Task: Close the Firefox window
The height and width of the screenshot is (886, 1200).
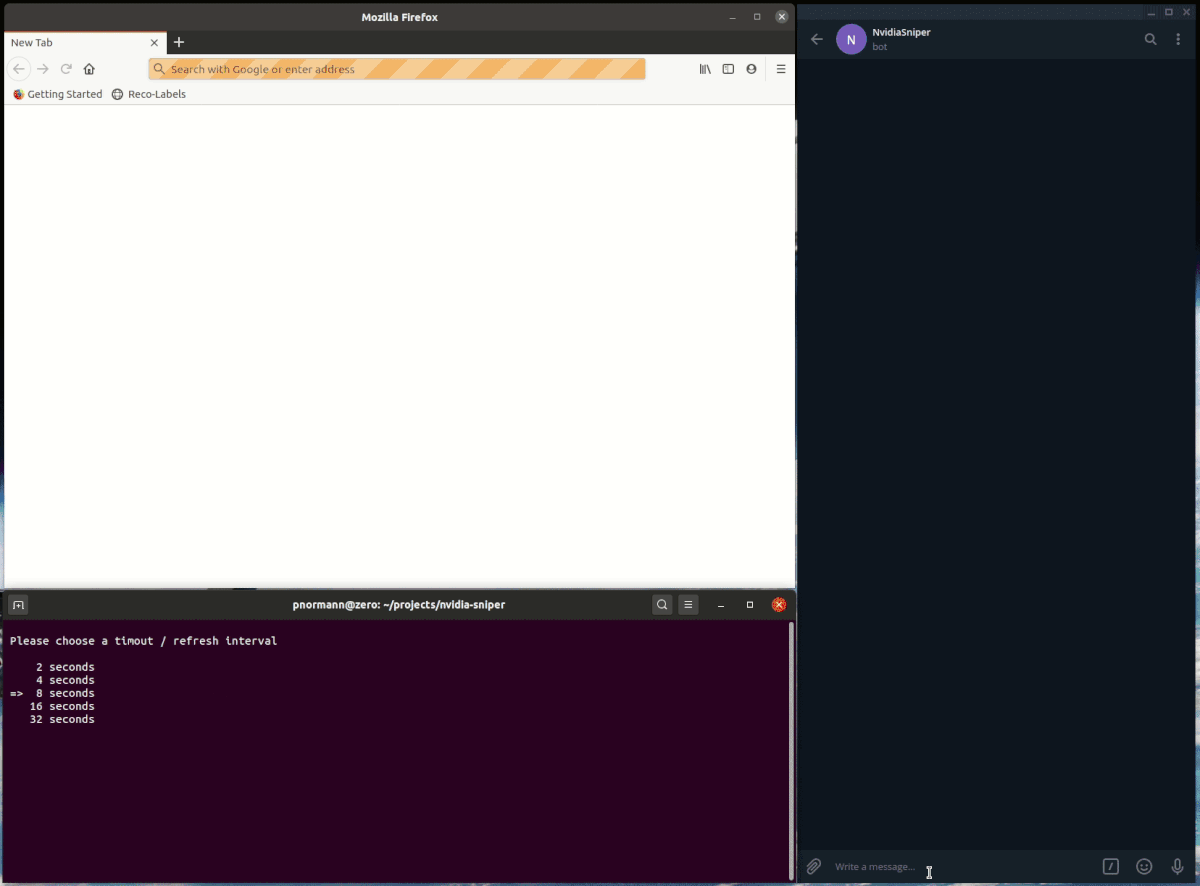Action: (x=782, y=17)
